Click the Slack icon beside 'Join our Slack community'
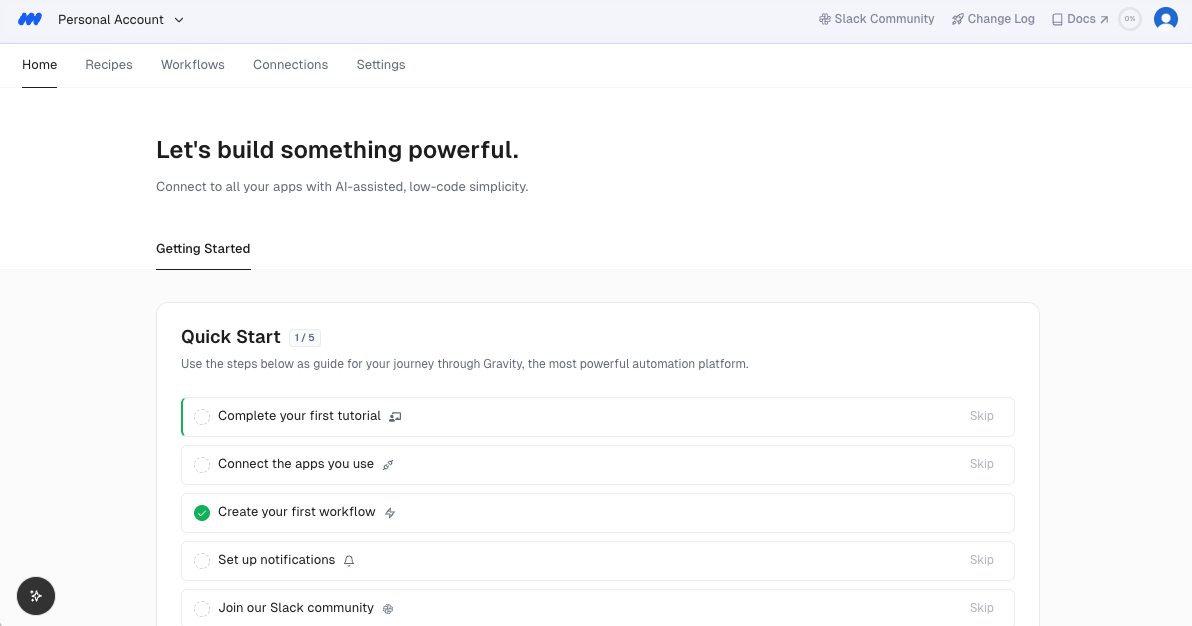This screenshot has width=1192, height=626. point(388,609)
